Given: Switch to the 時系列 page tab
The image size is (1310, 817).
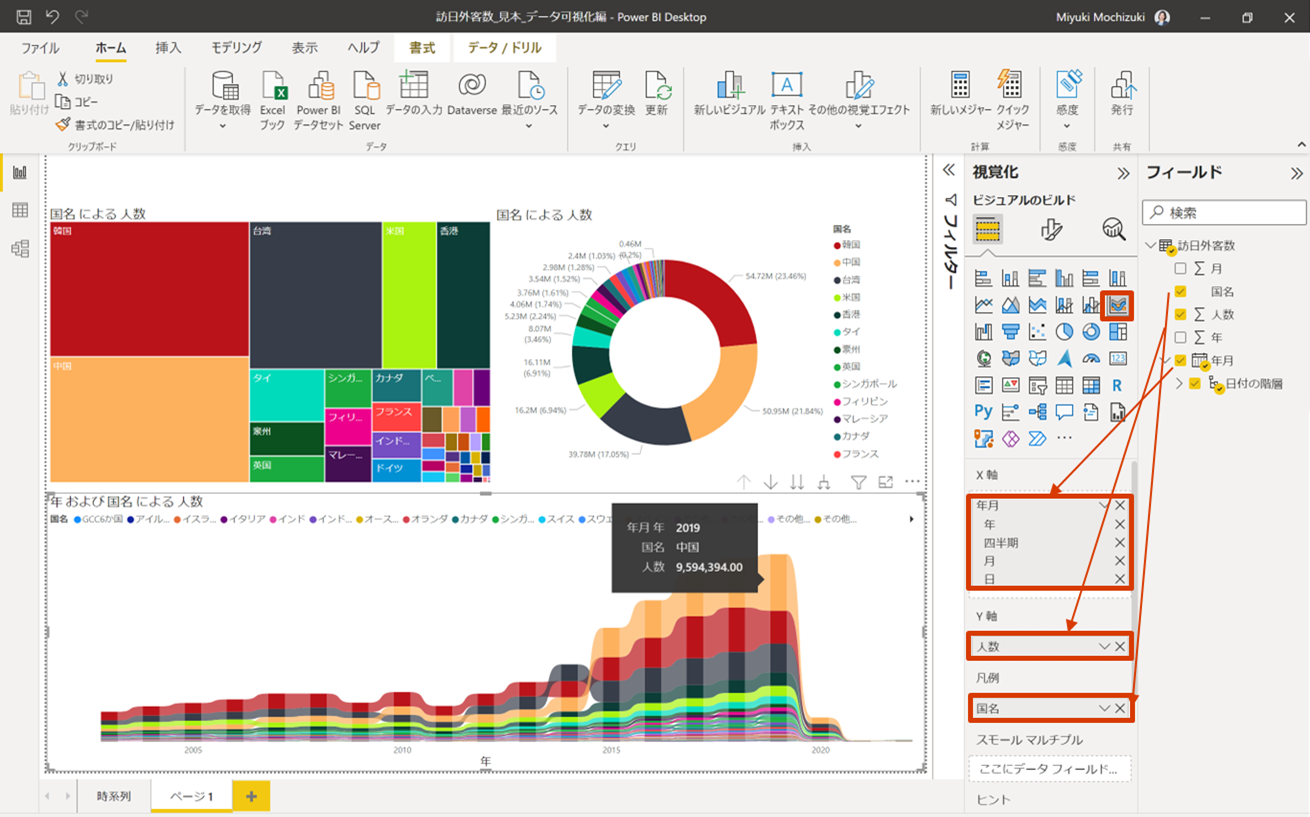Looking at the screenshot, I should (114, 797).
